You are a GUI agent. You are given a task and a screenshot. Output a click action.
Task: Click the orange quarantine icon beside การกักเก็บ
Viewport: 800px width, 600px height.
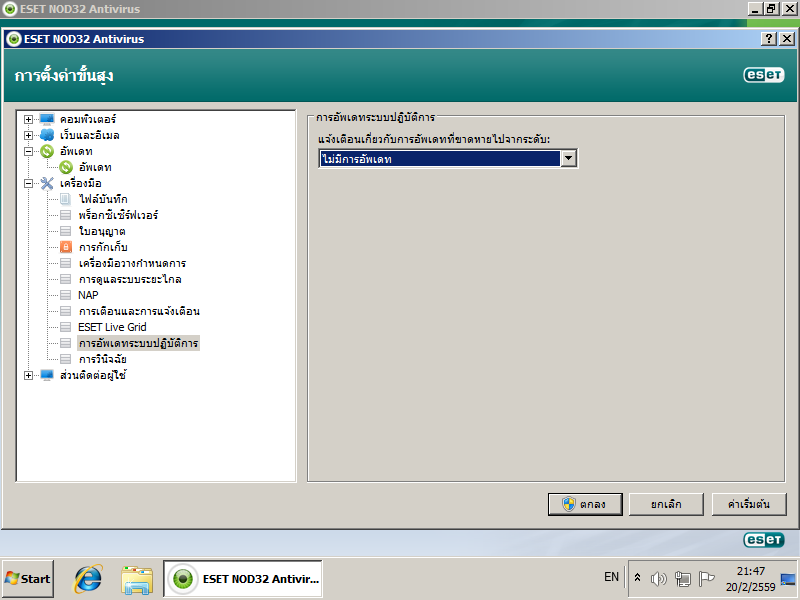coord(65,247)
